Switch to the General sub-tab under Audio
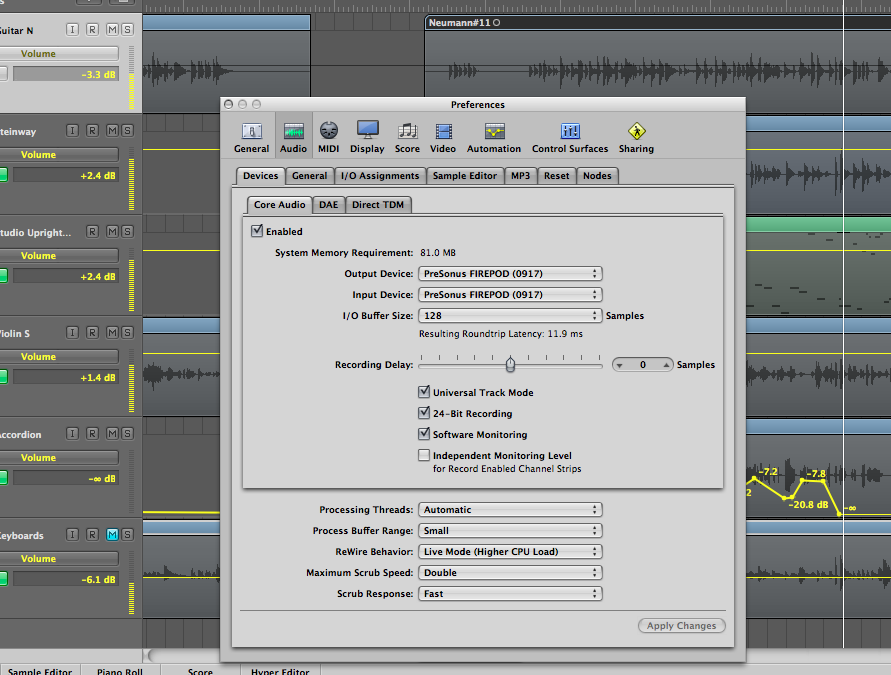This screenshot has width=891, height=675. click(310, 176)
